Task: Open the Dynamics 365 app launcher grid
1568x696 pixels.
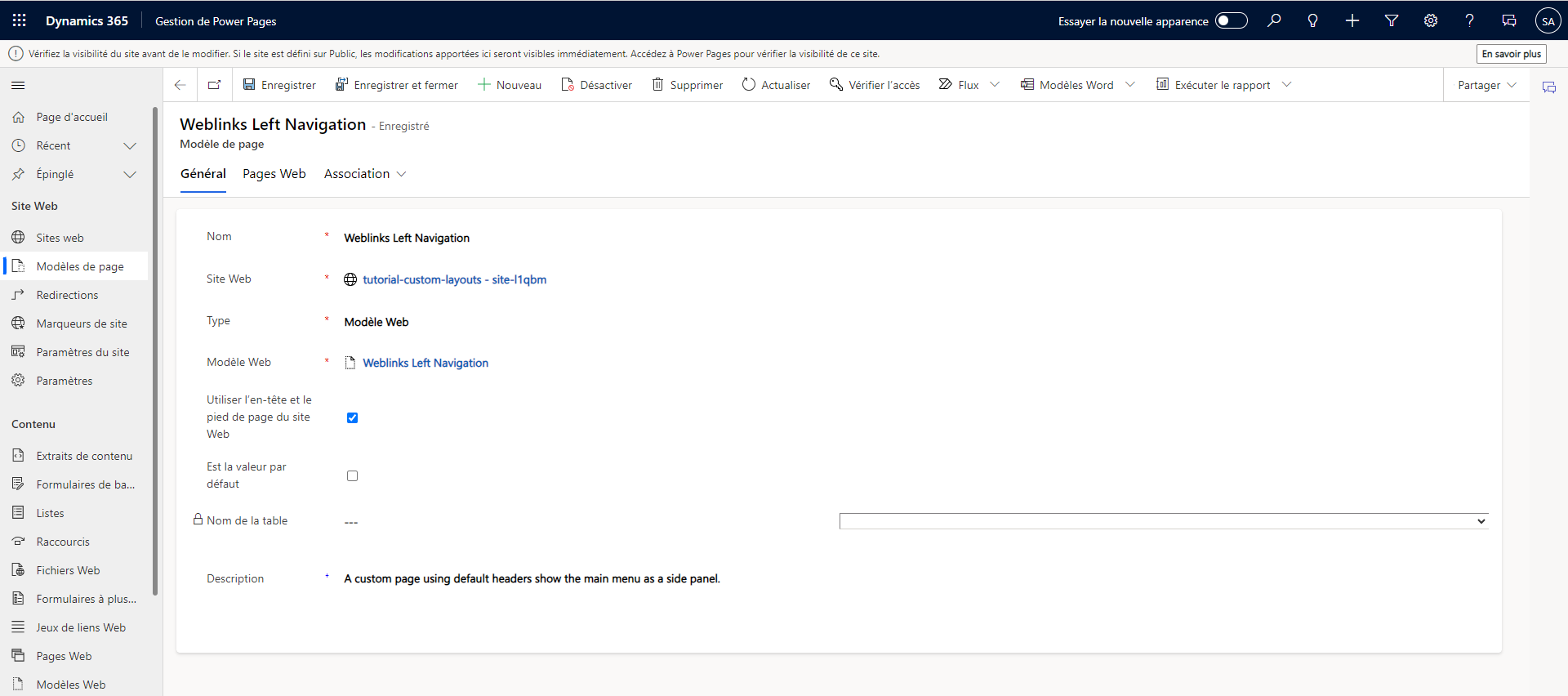Action: point(20,20)
